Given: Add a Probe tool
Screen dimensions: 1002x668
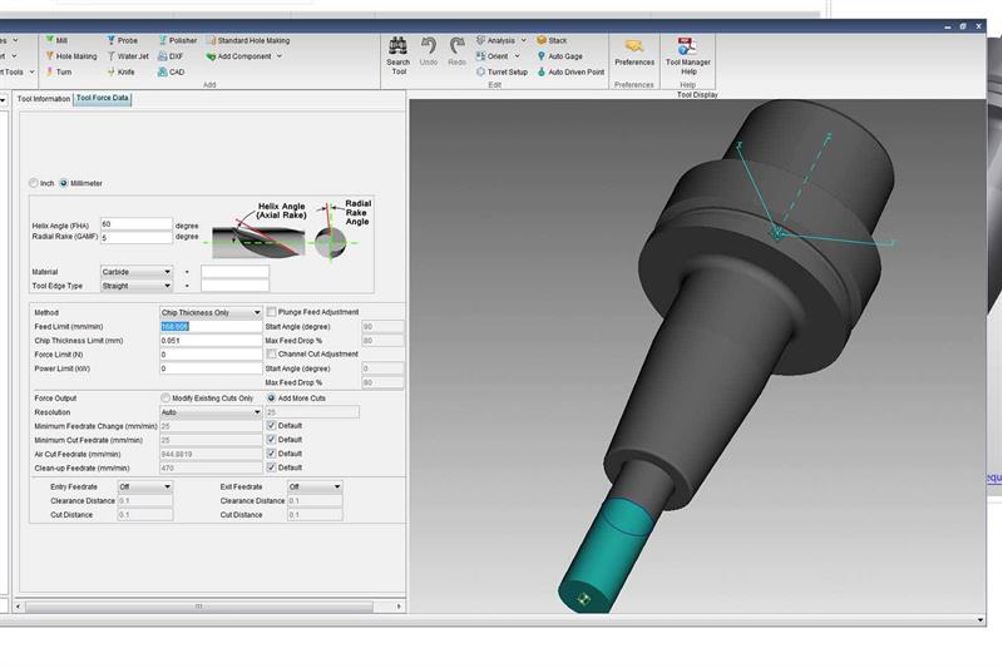Looking at the screenshot, I should (x=123, y=40).
